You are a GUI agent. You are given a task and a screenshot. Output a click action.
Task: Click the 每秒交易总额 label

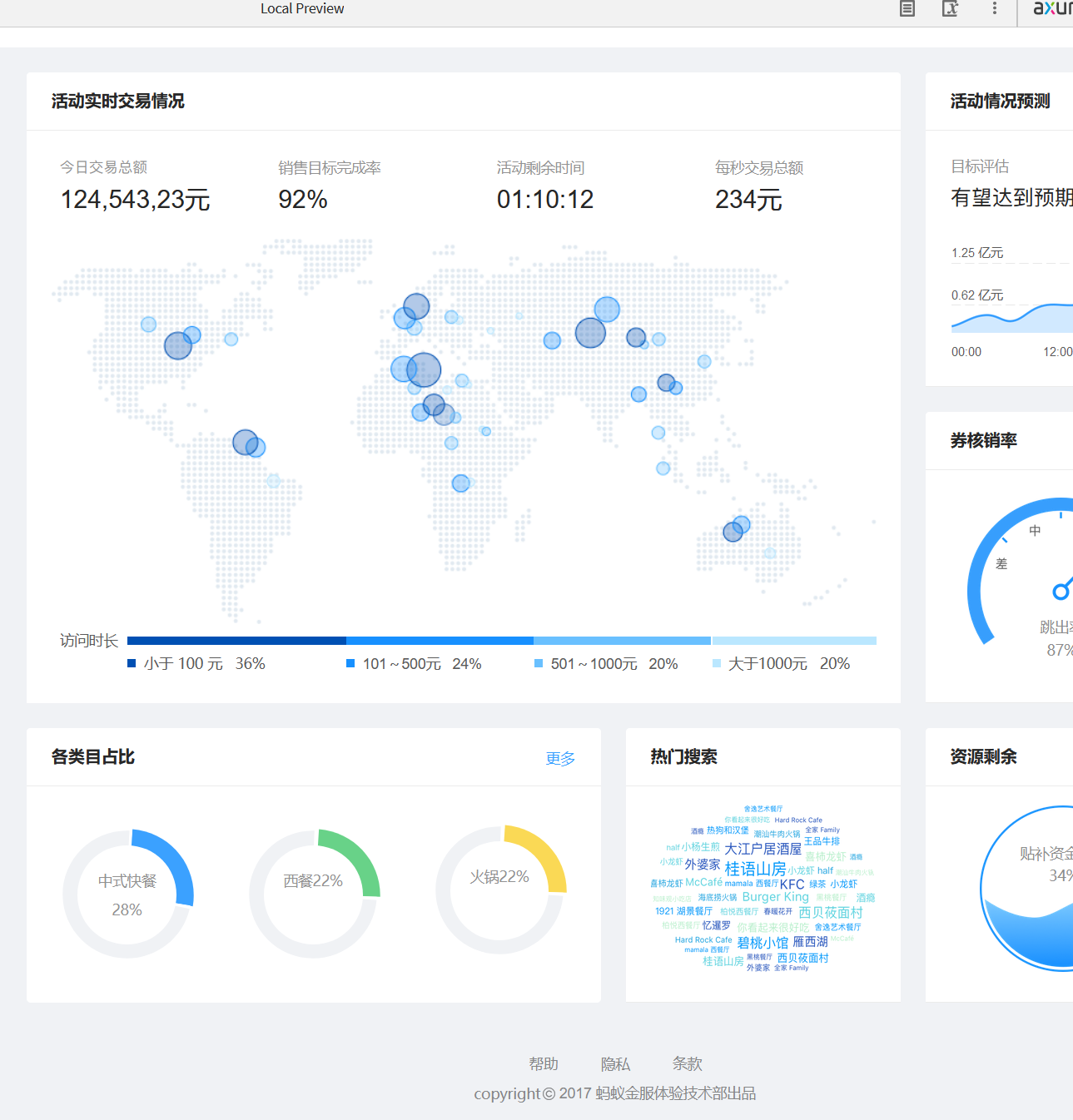(x=759, y=167)
